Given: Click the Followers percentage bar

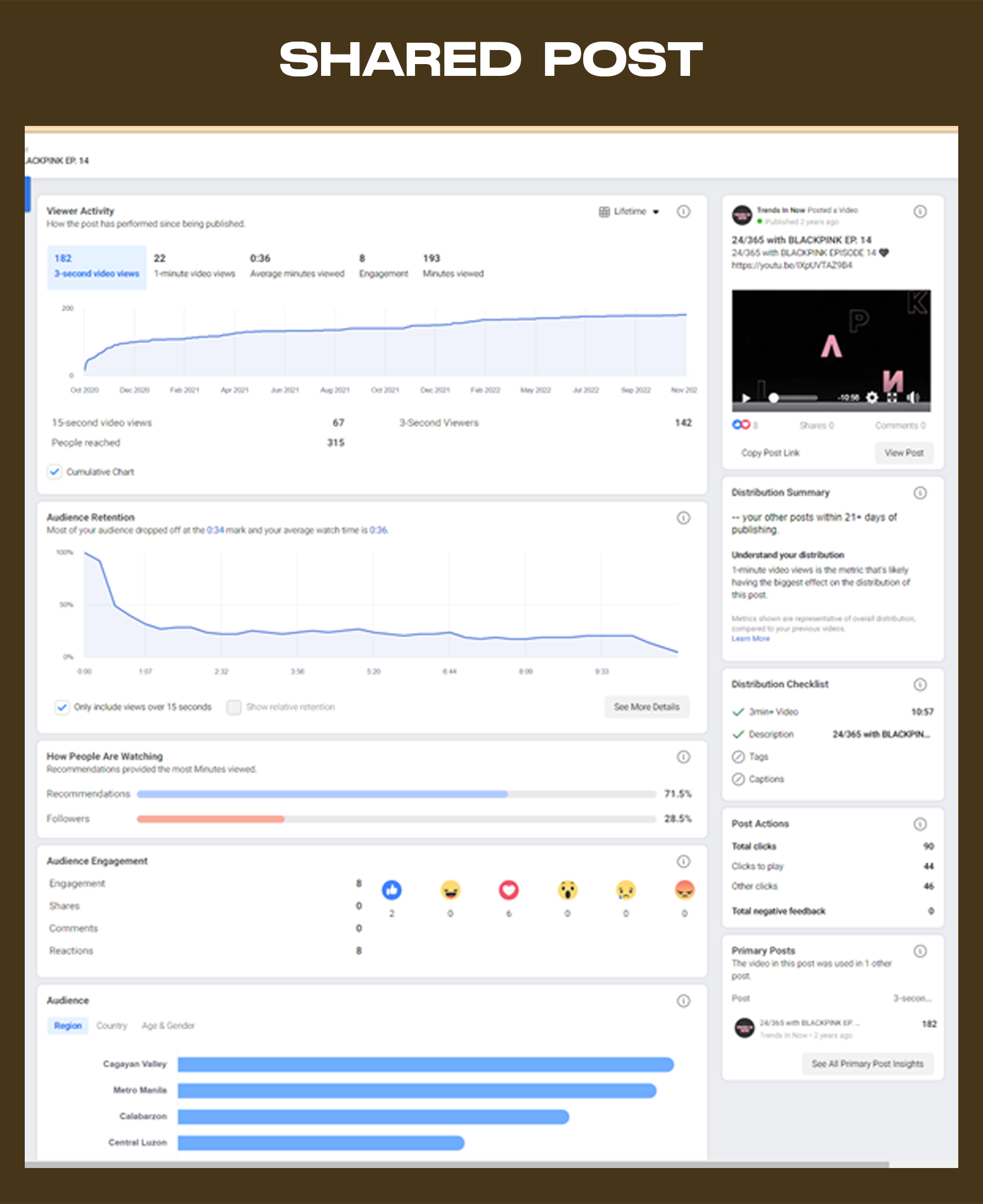Looking at the screenshot, I should click(396, 819).
